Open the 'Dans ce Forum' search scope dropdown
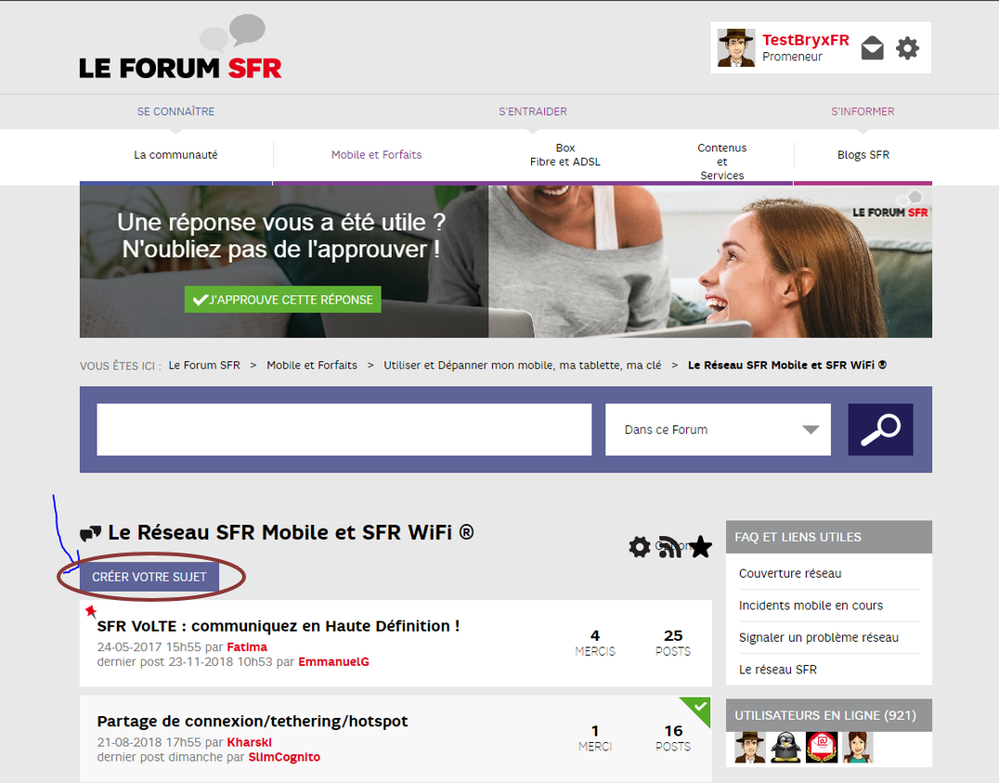Screen dimensions: 999x783 pos(717,429)
